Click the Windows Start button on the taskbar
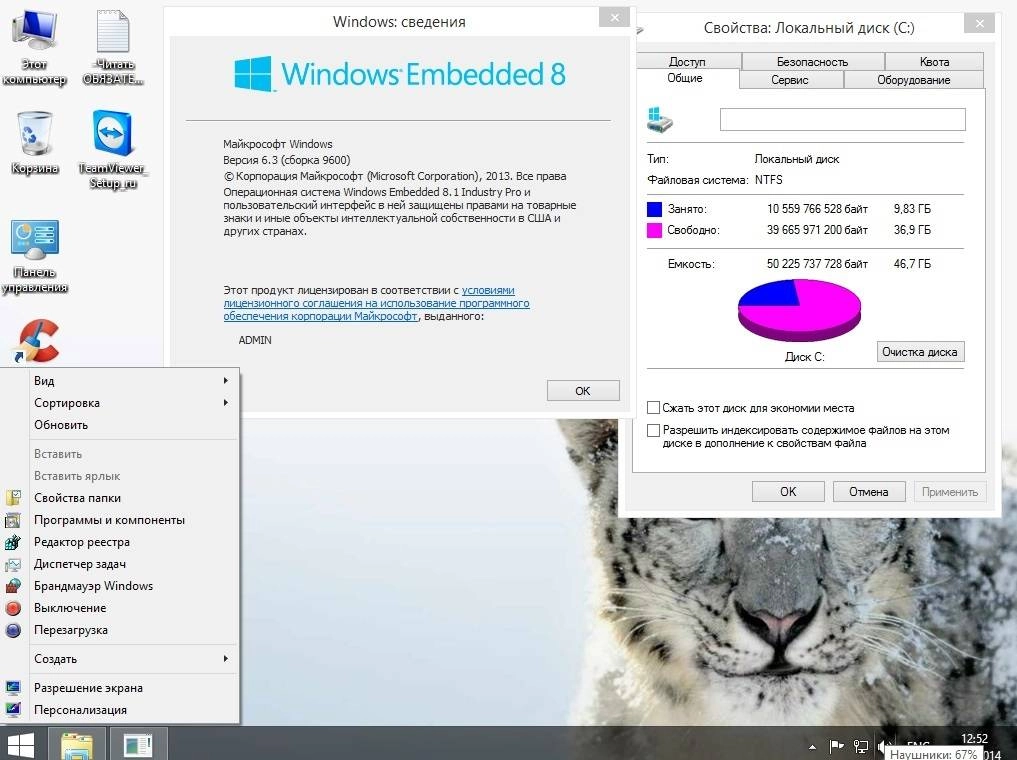Viewport: 1017px width, 760px height. click(20, 744)
